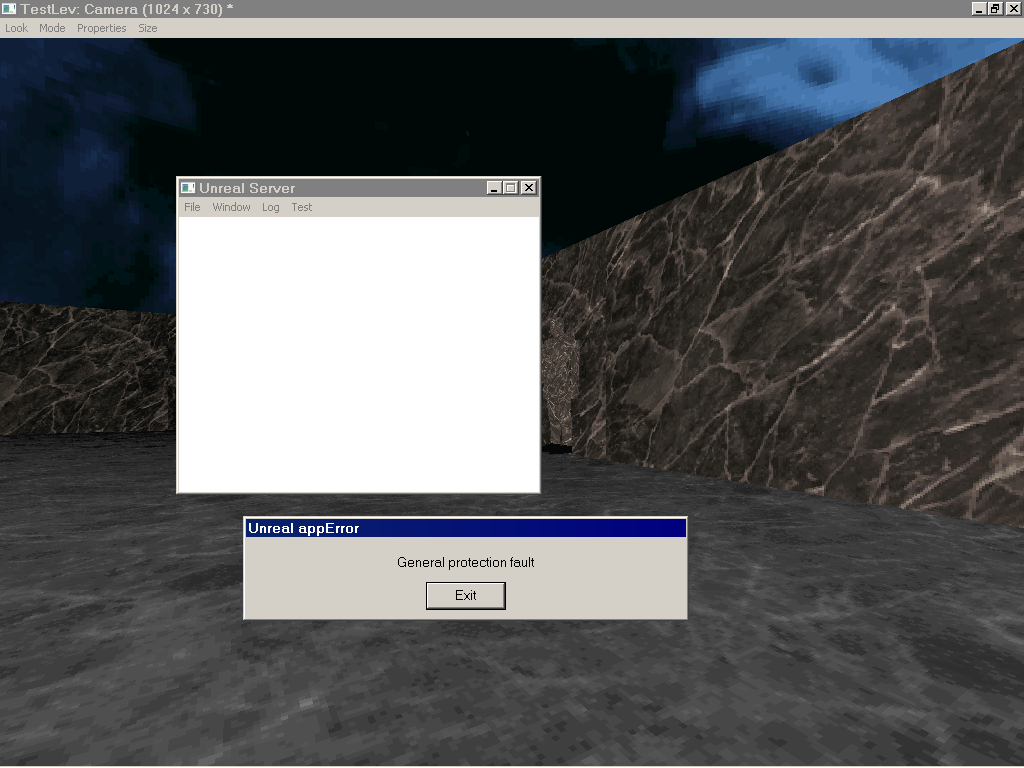The width and height of the screenshot is (1024, 768).
Task: Click the TestLev Camera window title icon
Action: (8, 8)
